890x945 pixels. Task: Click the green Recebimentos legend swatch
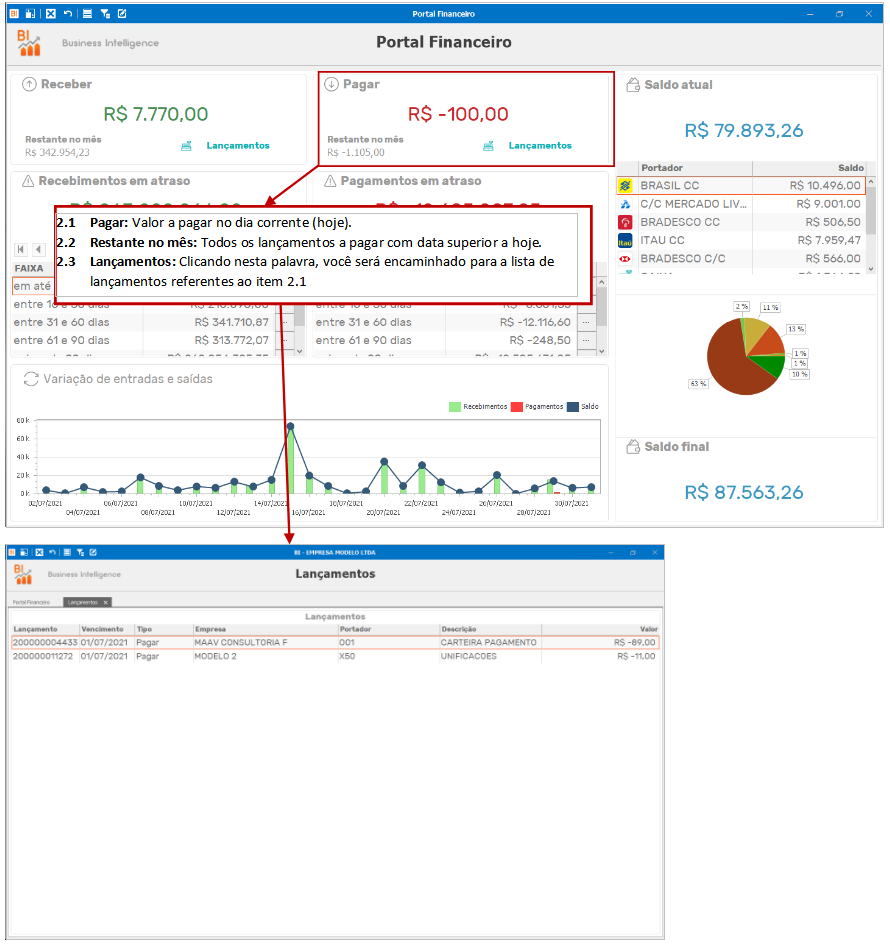pyautogui.click(x=455, y=407)
